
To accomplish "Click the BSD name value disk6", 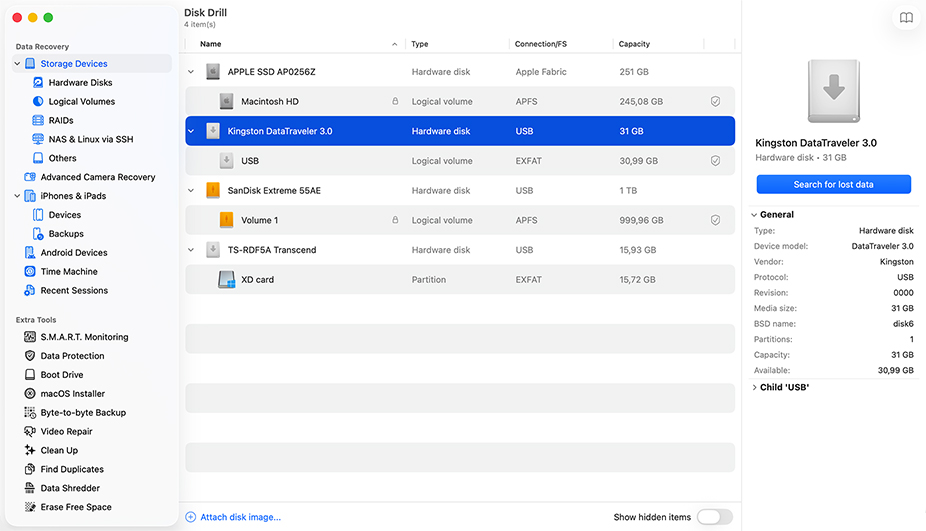I will [903, 324].
